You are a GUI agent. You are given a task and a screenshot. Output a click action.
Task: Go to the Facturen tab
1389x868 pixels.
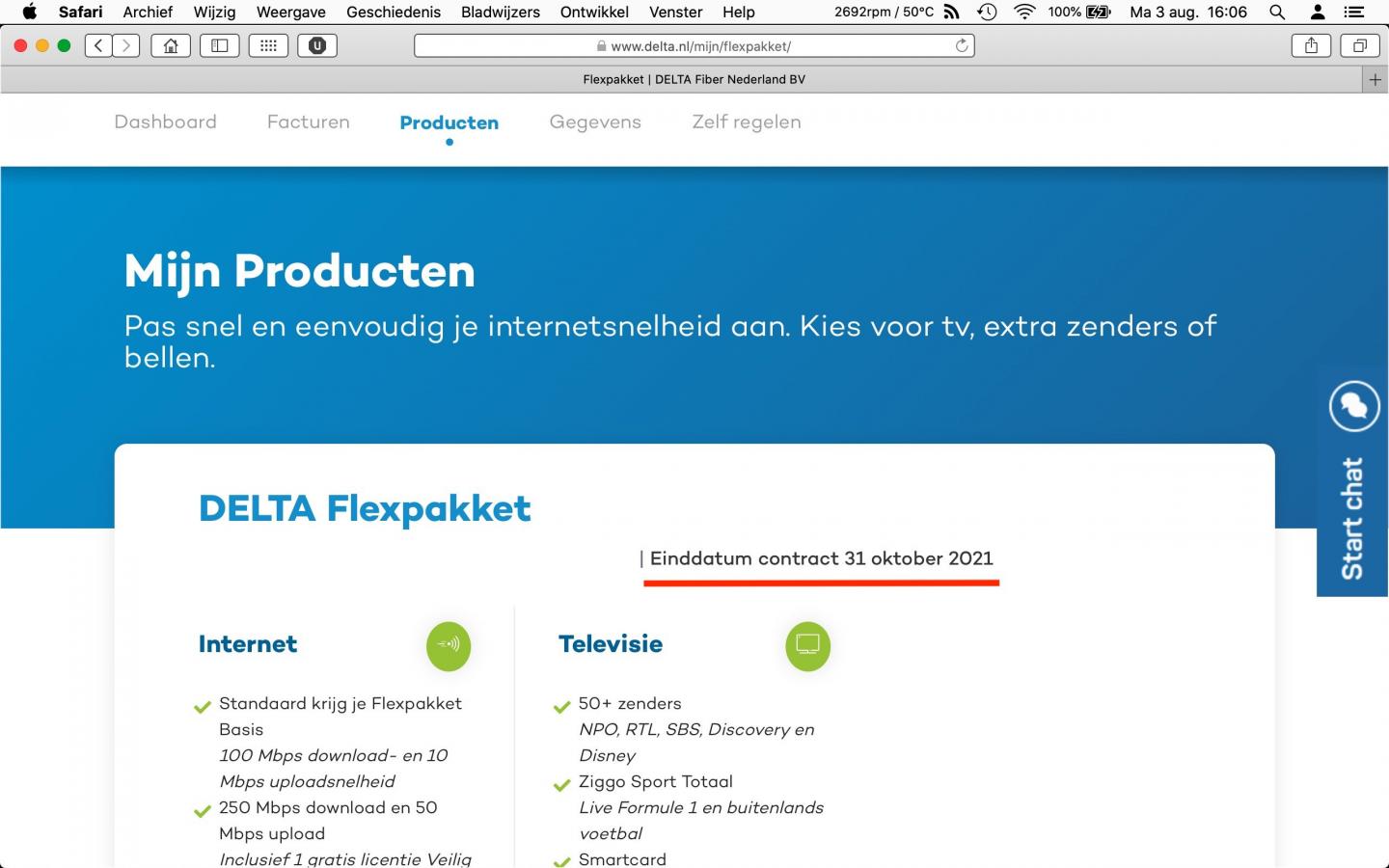point(309,122)
